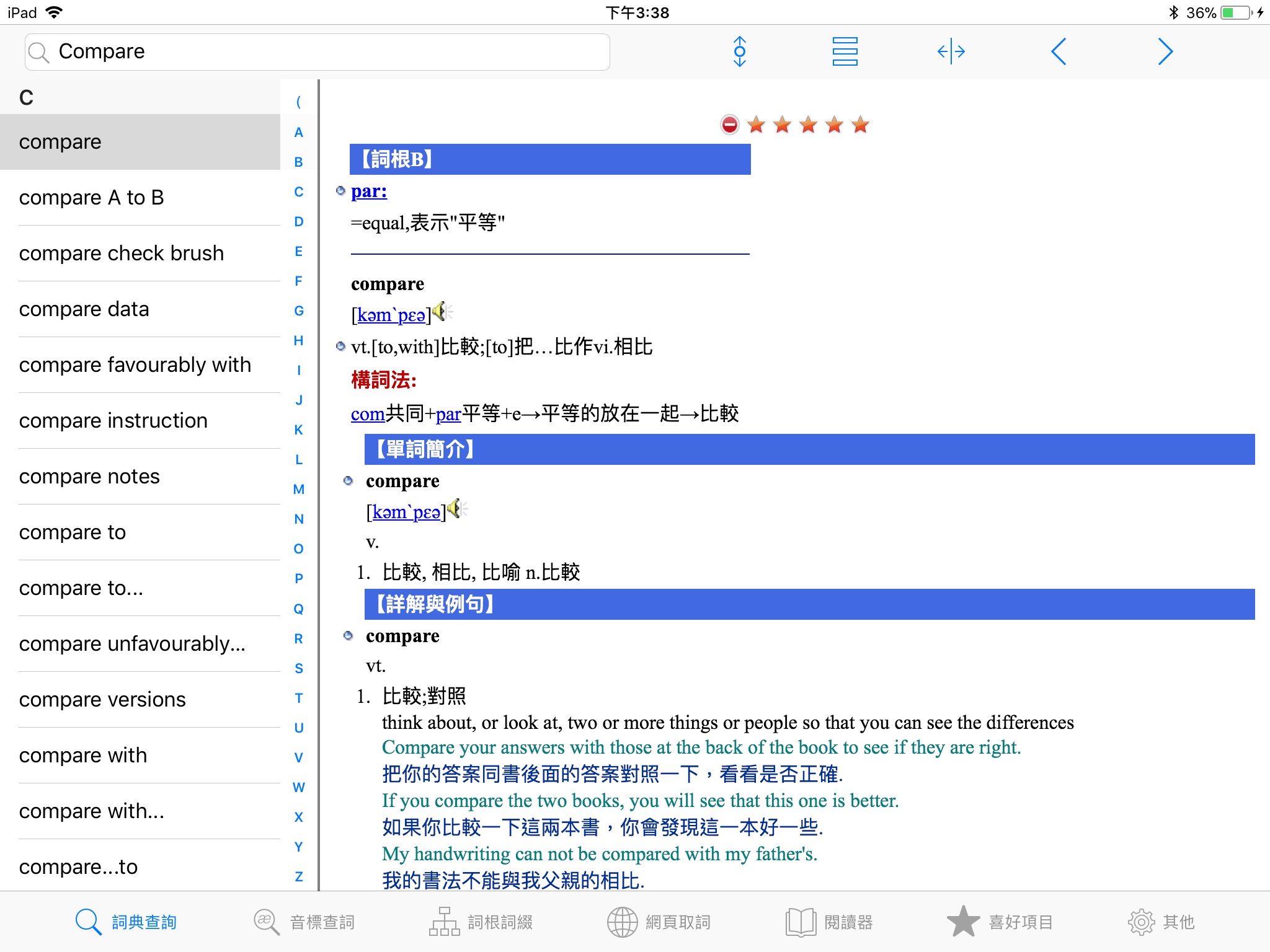The image size is (1270, 952).
Task: Open the 喜好項目 favorites tab
Action: coord(1000,922)
